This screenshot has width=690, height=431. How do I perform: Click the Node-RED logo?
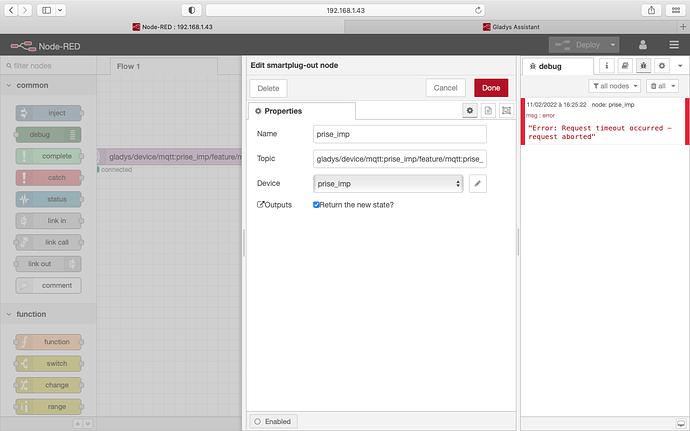[46, 46]
